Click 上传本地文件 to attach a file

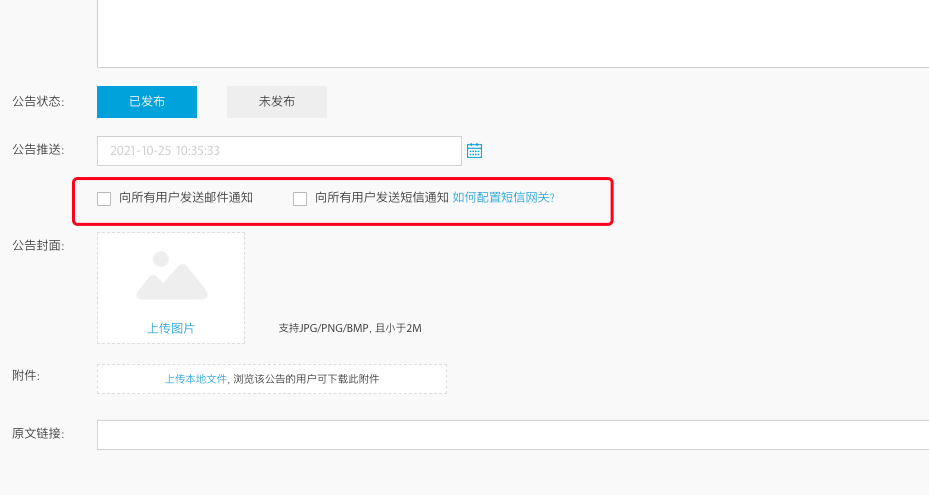196,379
